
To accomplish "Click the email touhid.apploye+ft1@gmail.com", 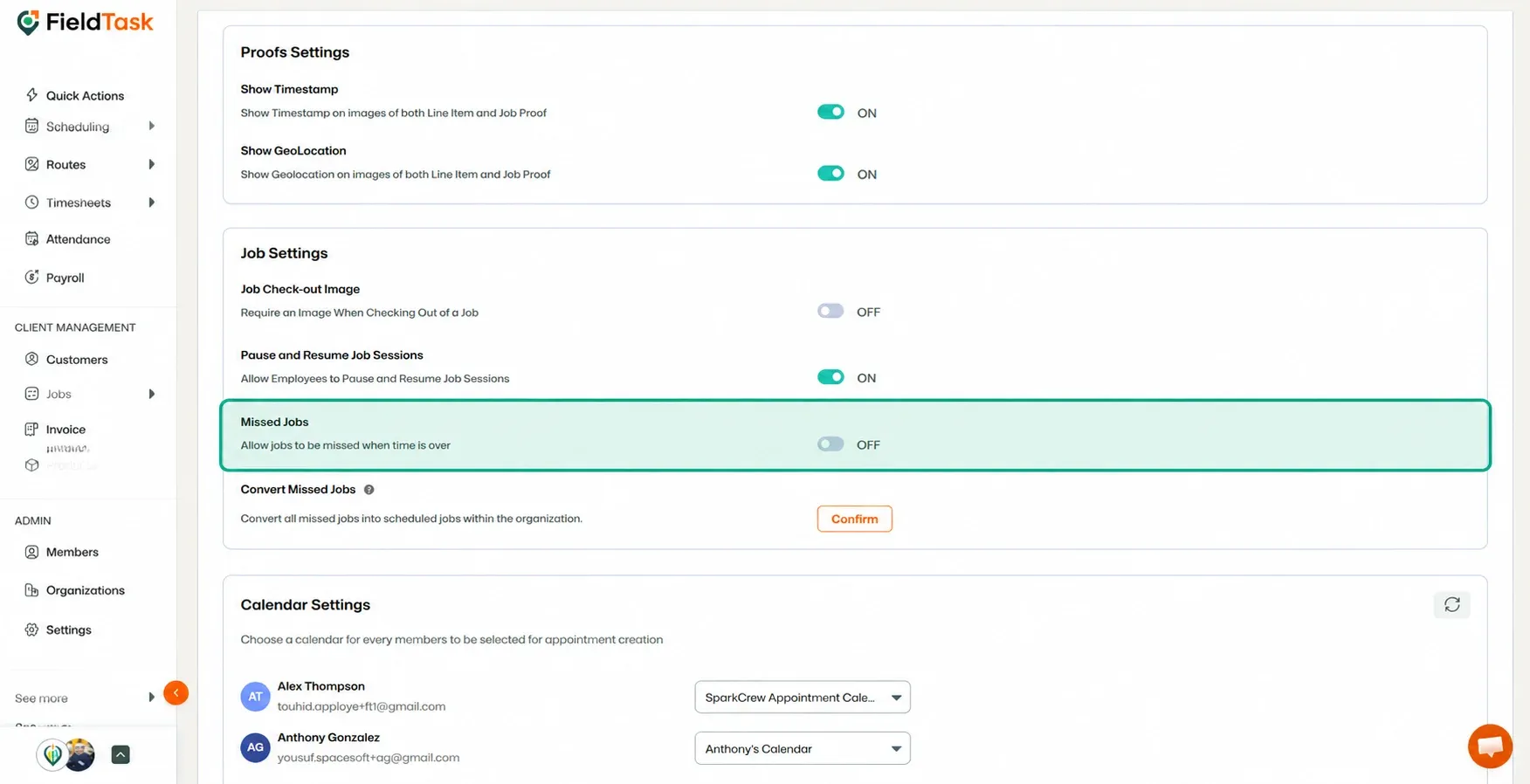I will (x=362, y=706).
